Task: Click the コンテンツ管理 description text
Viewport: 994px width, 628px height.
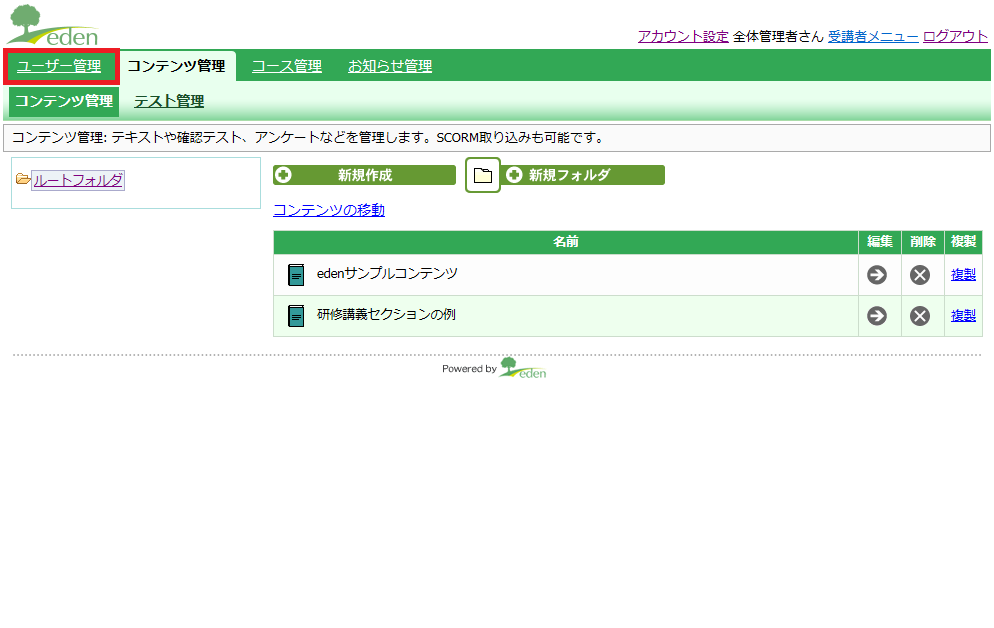Action: click(x=309, y=138)
